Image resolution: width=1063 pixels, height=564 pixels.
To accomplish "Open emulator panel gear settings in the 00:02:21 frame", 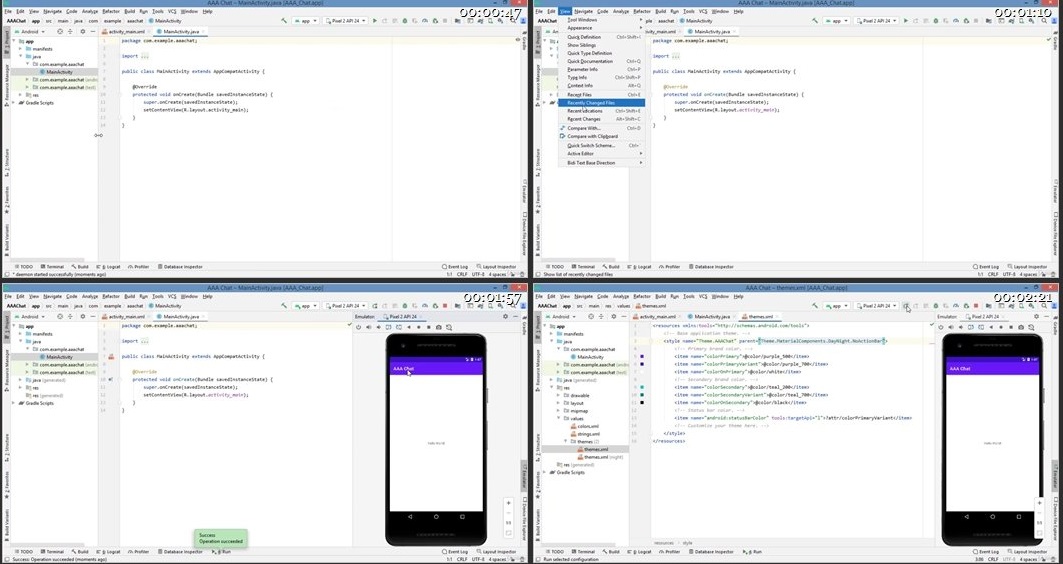I will click(x=1037, y=317).
